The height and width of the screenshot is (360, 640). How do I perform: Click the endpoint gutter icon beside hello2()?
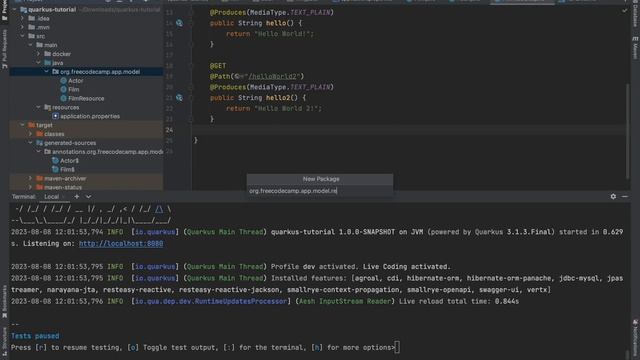pos(179,98)
